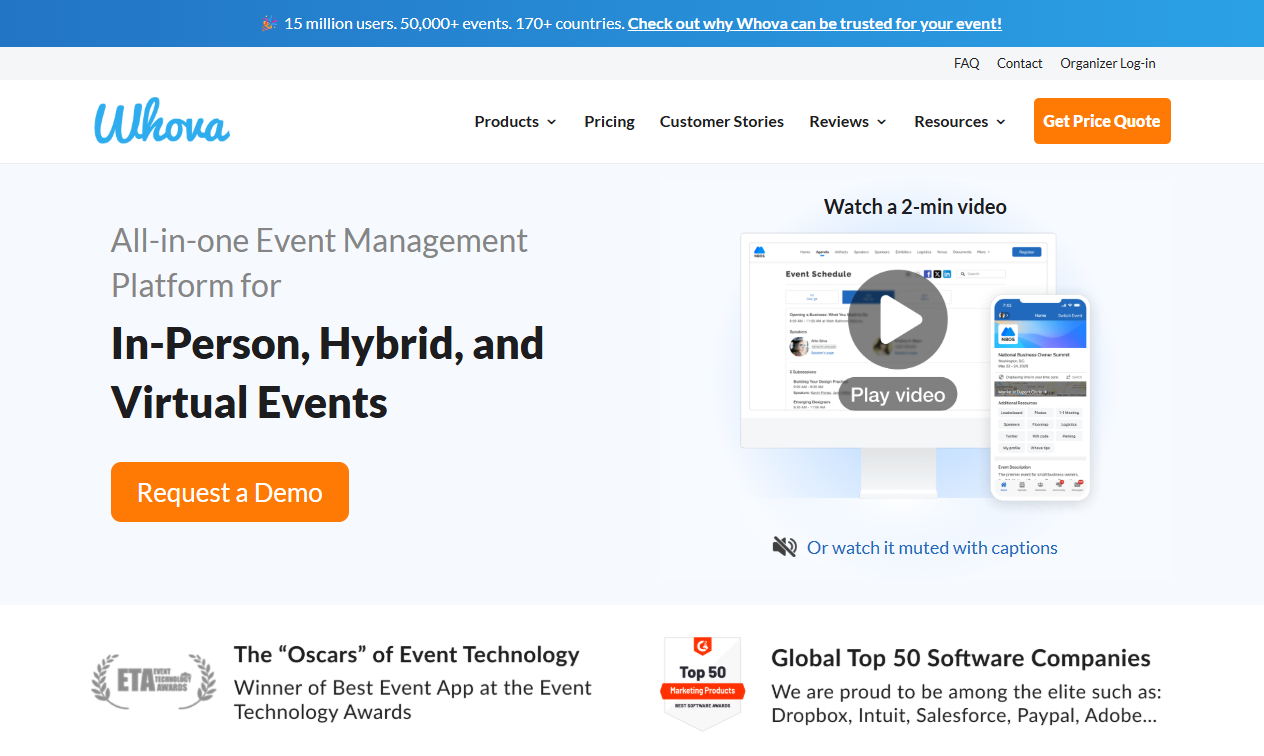Open the 'Check out why Whova can be trusted' link

pyautogui.click(x=815, y=23)
